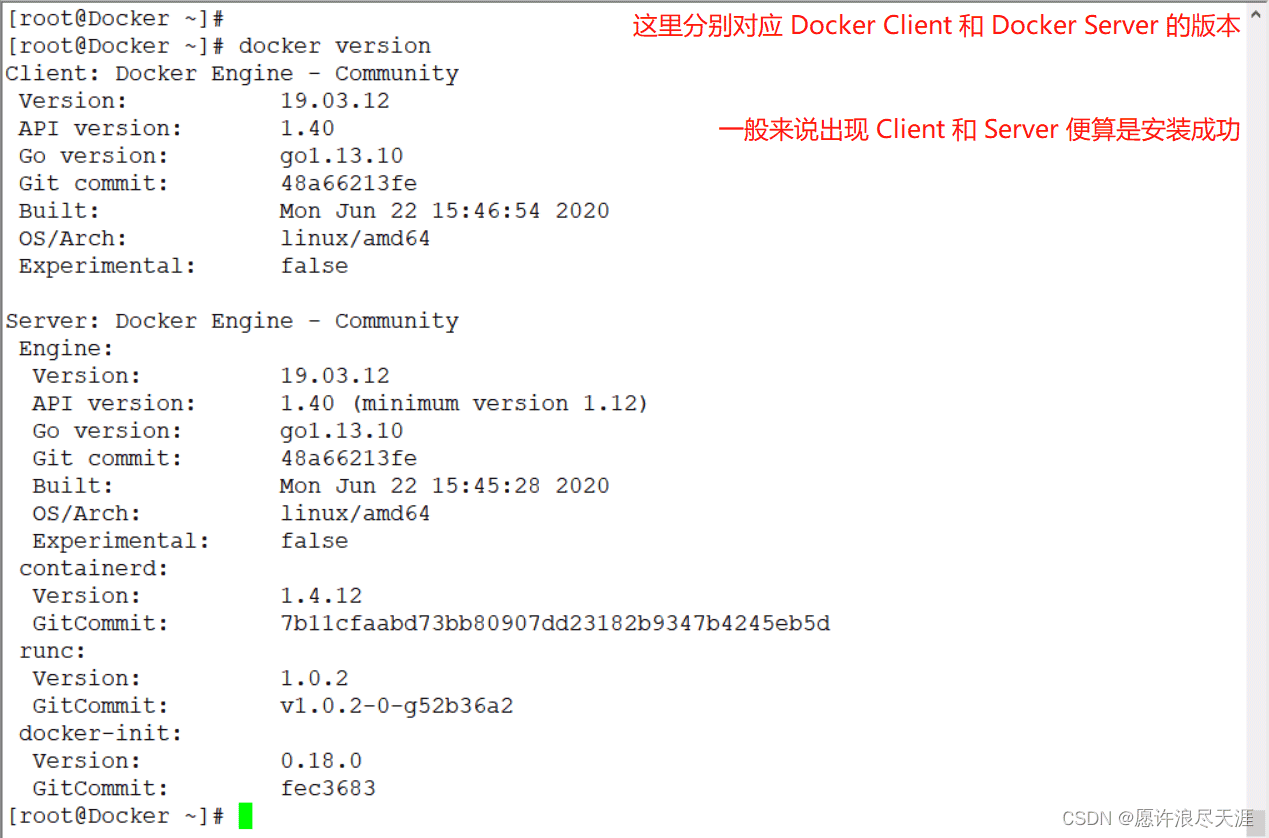Click the 'Client: Docker Engine - Community' heading
Screen dimensions: 1269x838
coord(232,74)
